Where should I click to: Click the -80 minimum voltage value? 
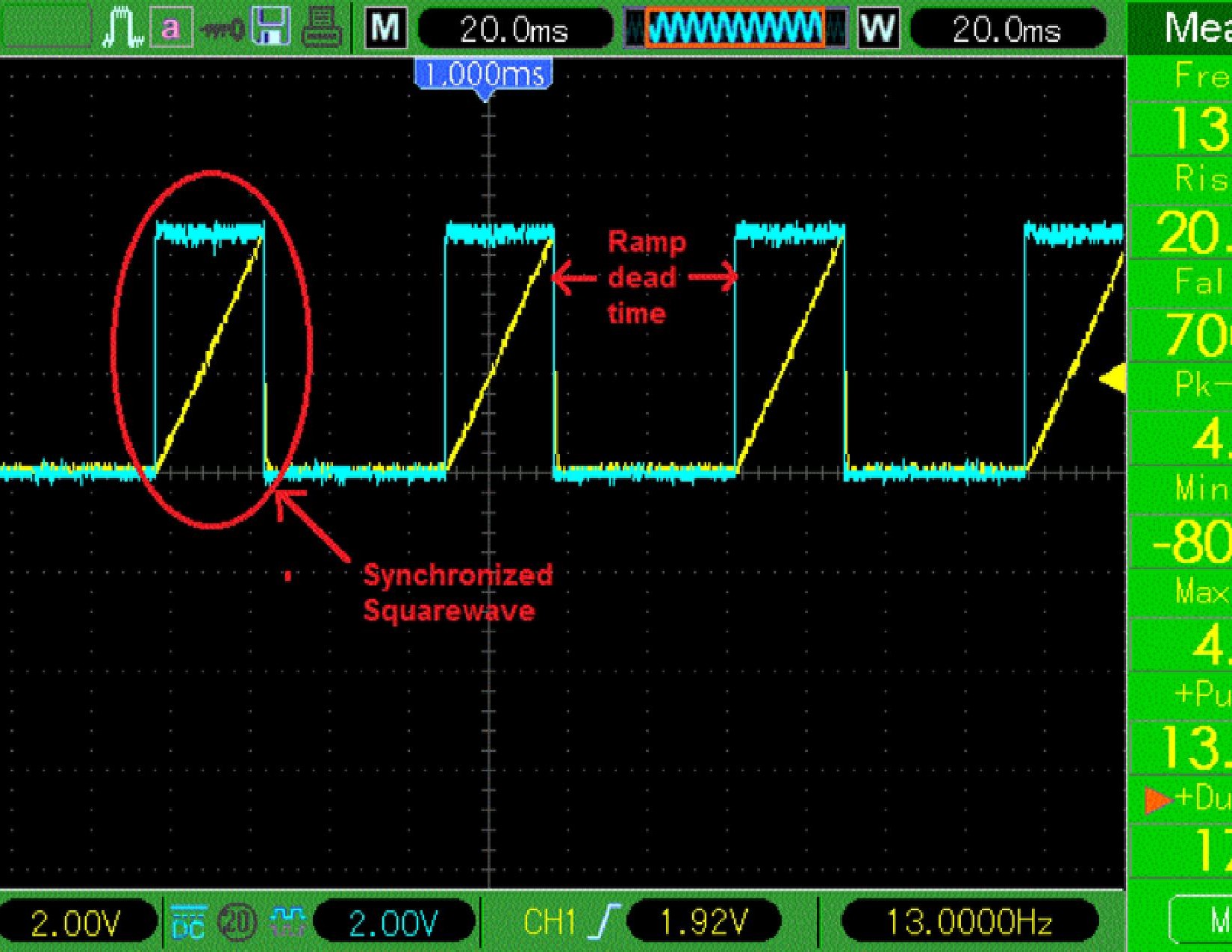[x=1192, y=542]
